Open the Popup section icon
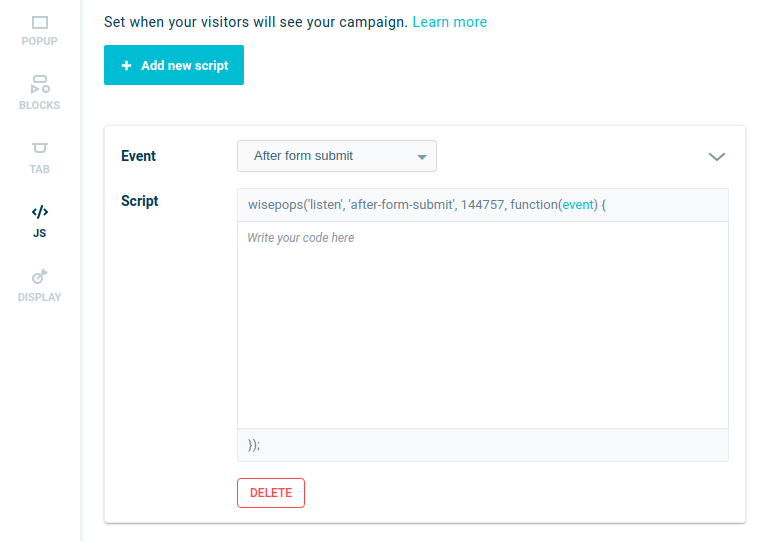This screenshot has width=772, height=541. pos(40,23)
